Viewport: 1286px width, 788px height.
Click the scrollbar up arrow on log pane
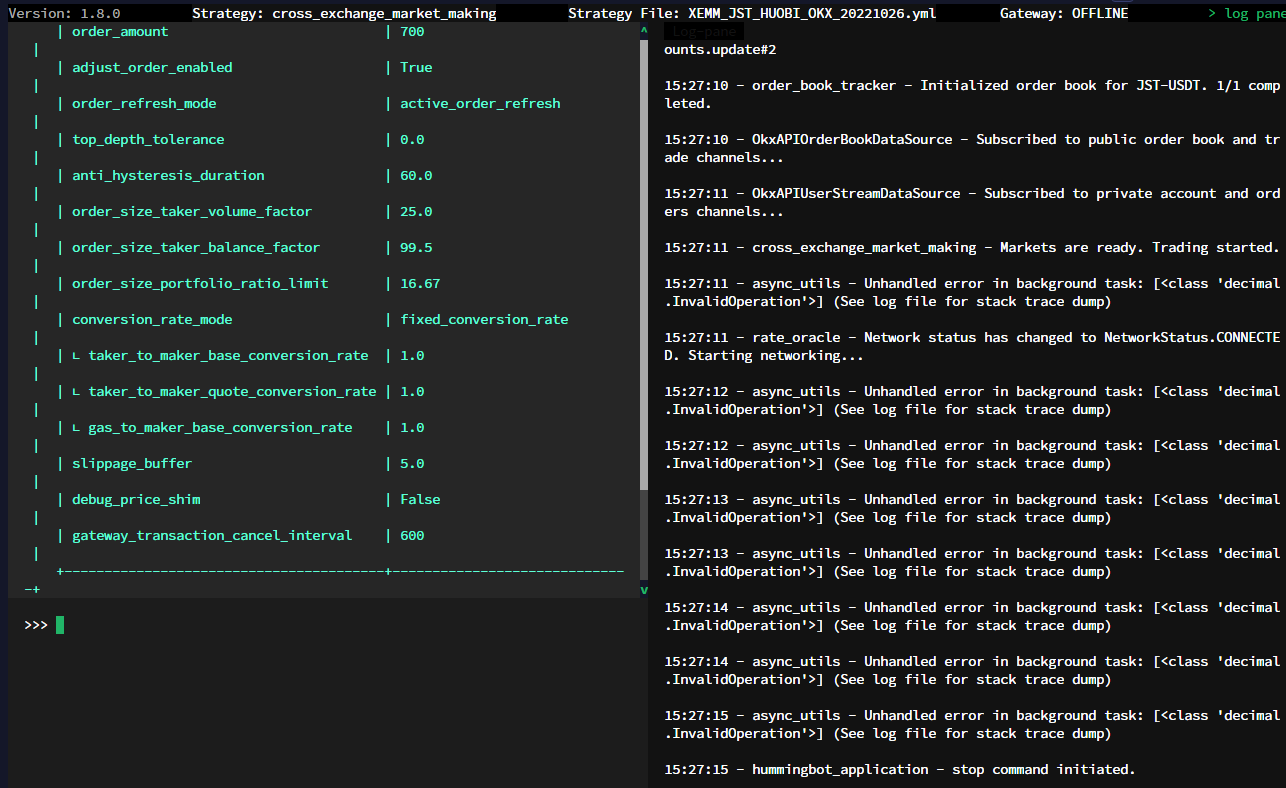pyautogui.click(x=644, y=30)
